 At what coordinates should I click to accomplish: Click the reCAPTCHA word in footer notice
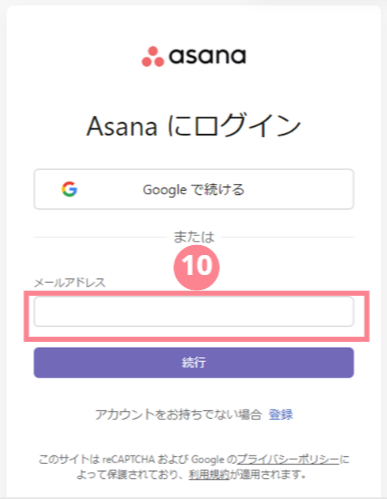click(x=128, y=460)
